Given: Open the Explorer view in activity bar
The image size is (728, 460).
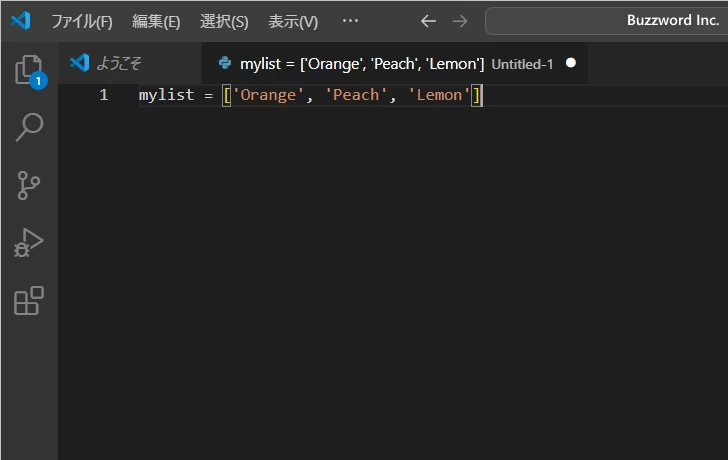Looking at the screenshot, I should coord(28,70).
